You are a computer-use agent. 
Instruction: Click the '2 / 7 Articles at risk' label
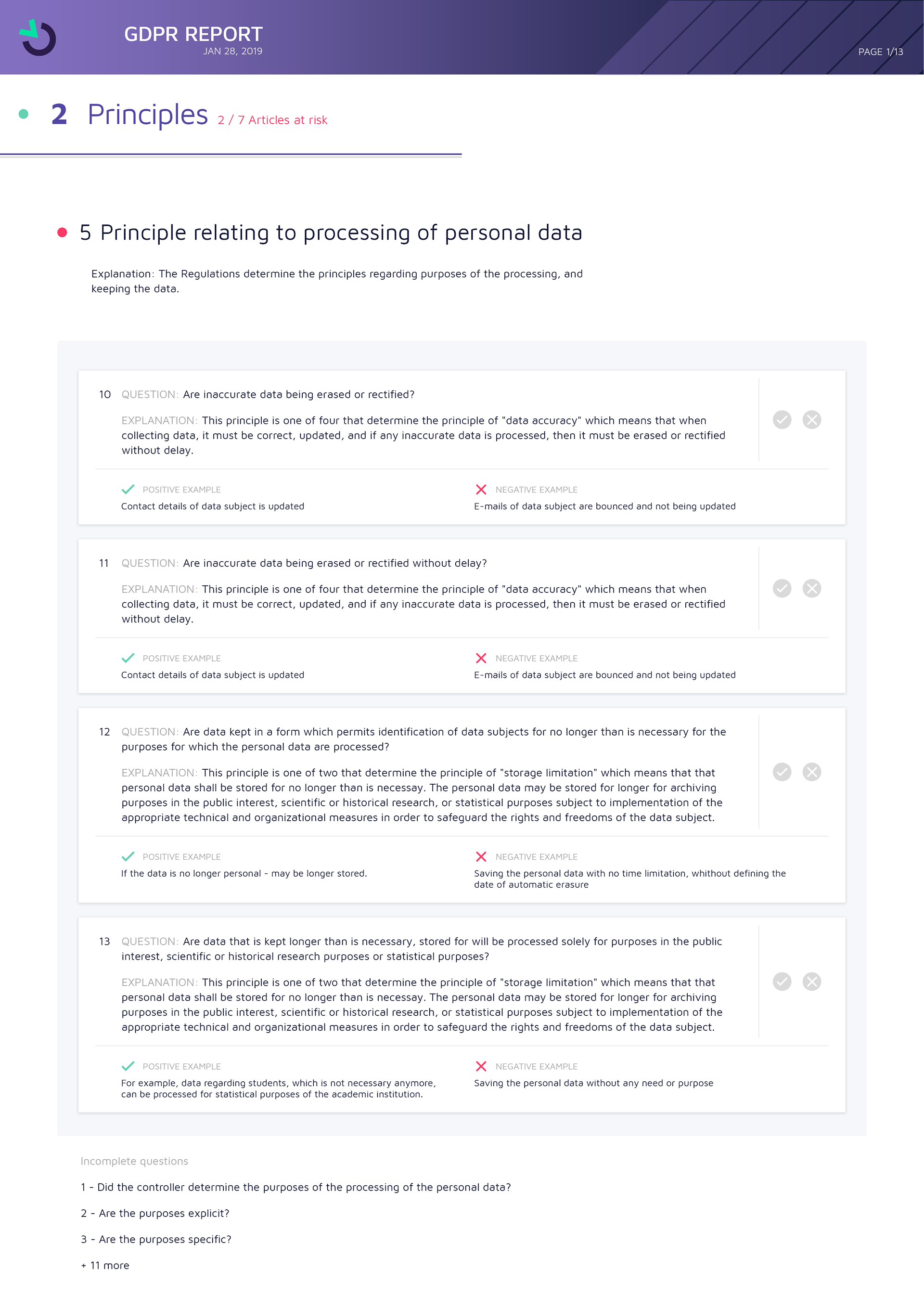tap(272, 120)
